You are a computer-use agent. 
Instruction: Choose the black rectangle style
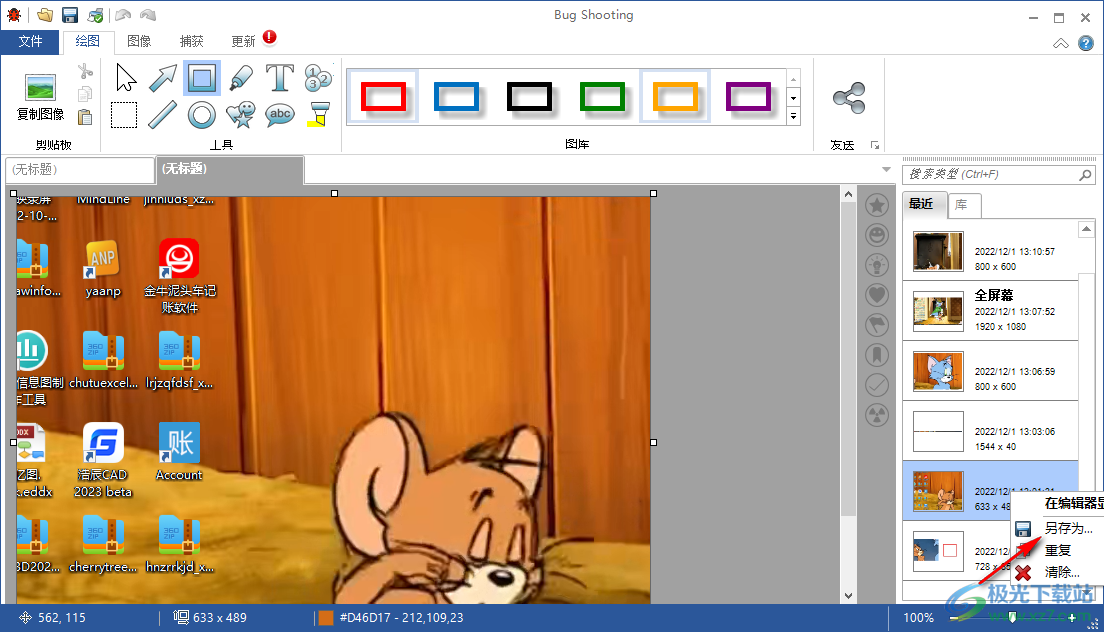(529, 97)
